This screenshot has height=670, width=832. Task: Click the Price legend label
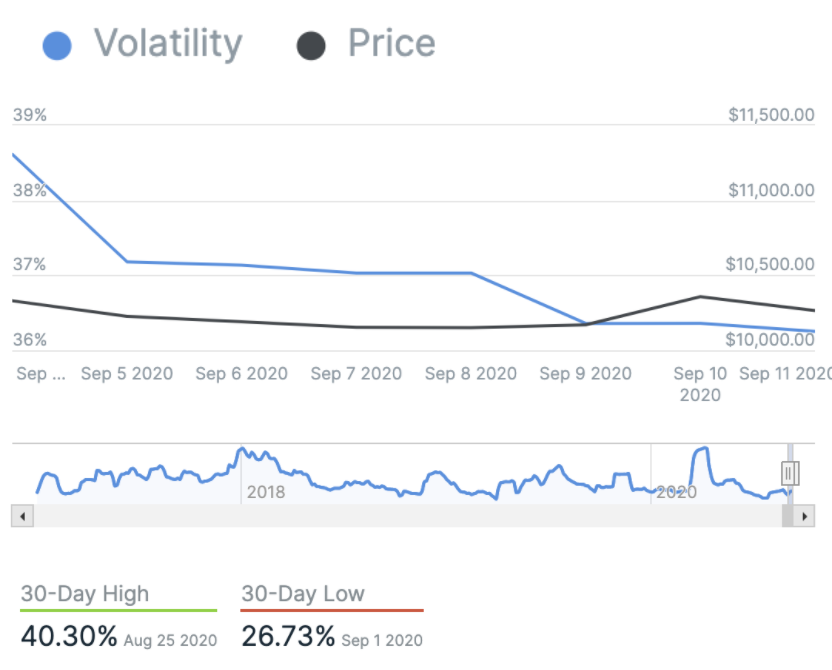pyautogui.click(x=391, y=44)
